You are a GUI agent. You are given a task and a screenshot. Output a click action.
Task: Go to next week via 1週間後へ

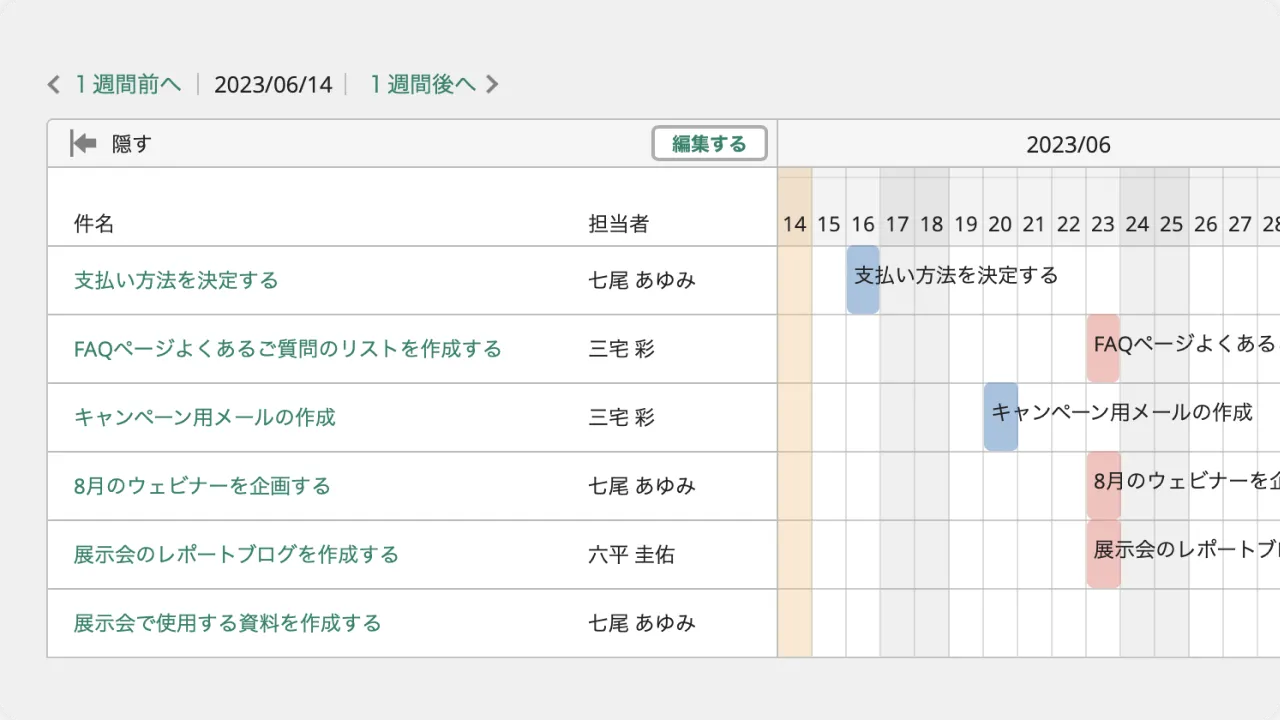[422, 85]
